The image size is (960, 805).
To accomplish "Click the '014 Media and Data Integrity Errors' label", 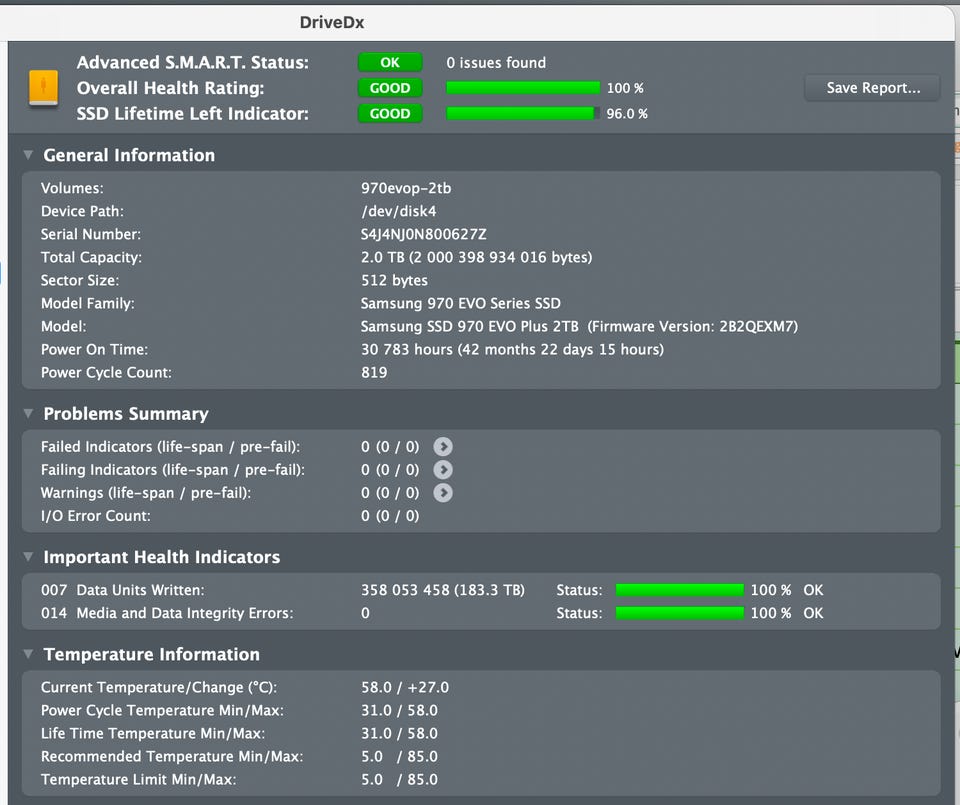I will tap(167, 613).
